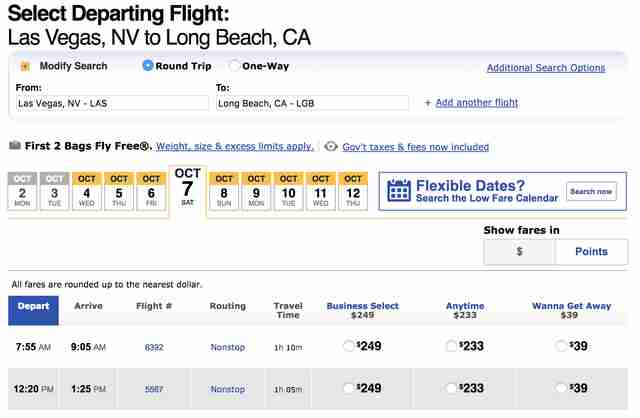Screen dimensions: 640x418
Task: Click the luggage icon beside Bags Fly Free
Action: (15, 145)
